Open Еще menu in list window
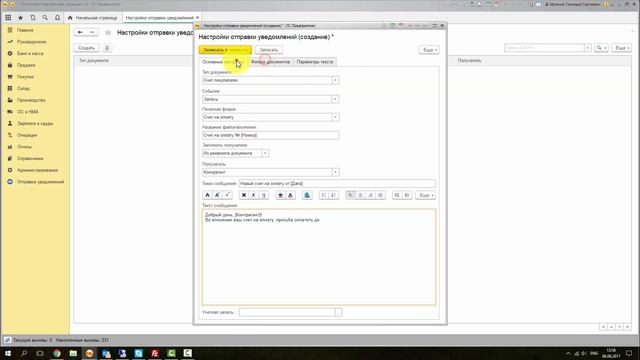 (x=621, y=48)
